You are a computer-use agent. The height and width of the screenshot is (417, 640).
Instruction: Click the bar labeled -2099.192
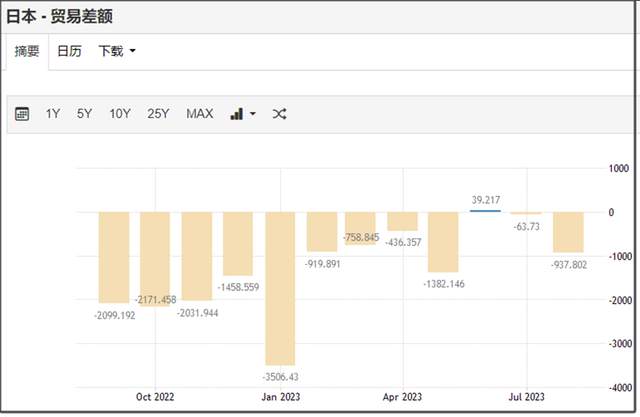pyautogui.click(x=113, y=257)
